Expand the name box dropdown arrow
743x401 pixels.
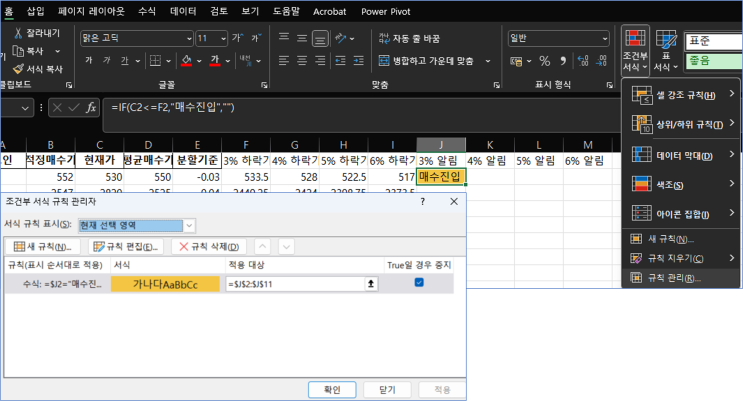[x=25, y=108]
